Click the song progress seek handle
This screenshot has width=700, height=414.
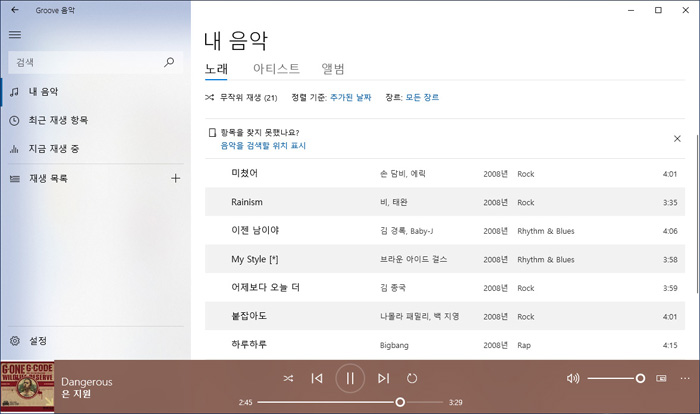(400, 402)
